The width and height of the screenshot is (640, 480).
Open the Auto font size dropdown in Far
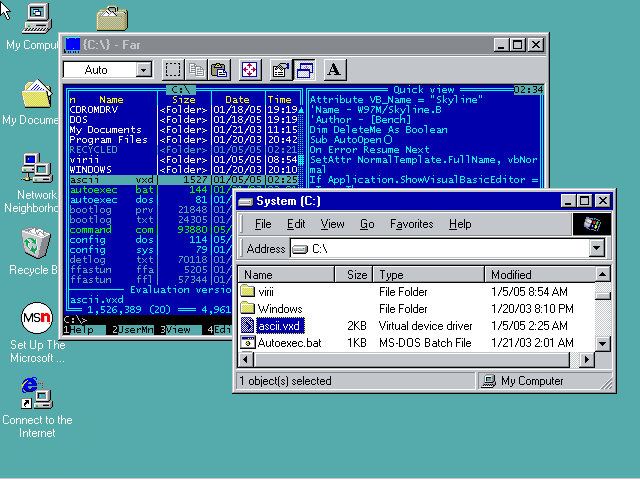point(143,70)
